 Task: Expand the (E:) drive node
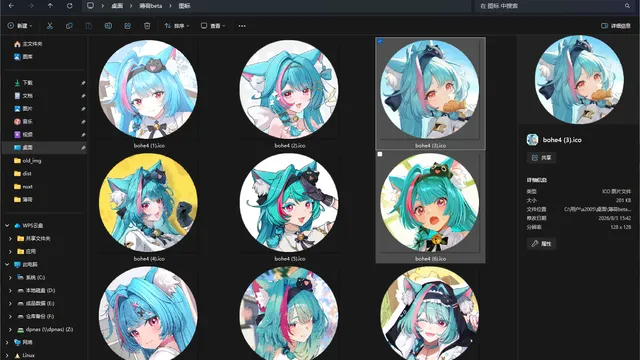pyautogui.click(x=11, y=304)
